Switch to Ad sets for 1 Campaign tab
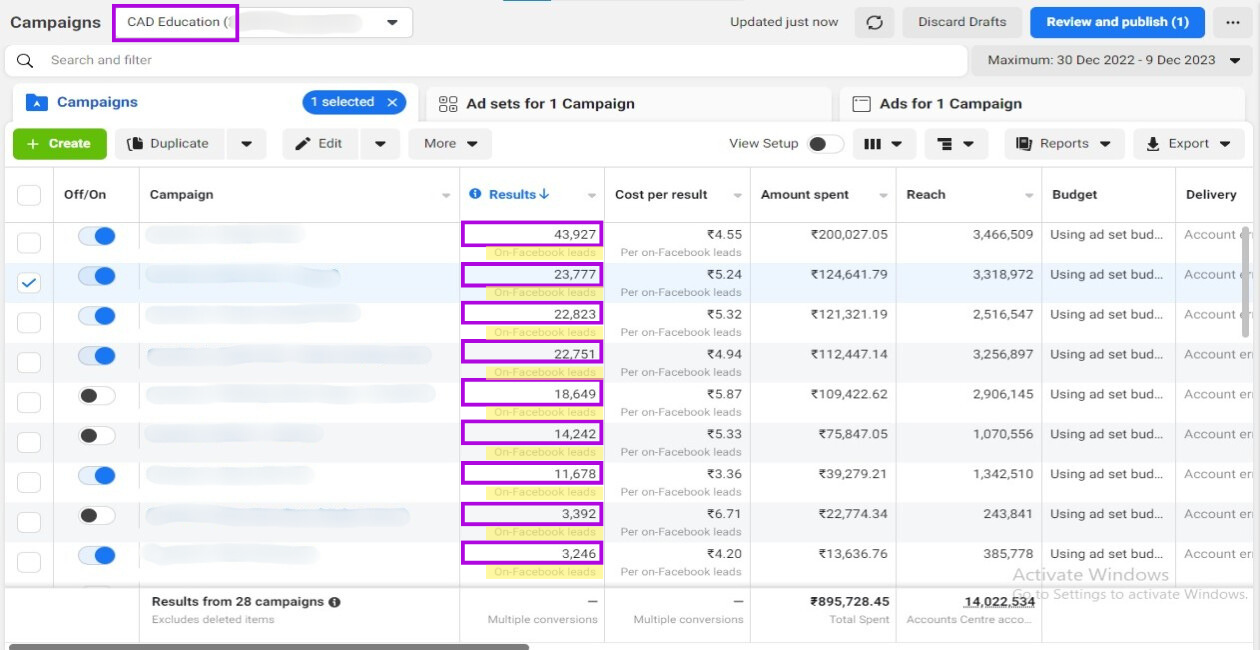Image resolution: width=1260 pixels, height=650 pixels. point(550,104)
